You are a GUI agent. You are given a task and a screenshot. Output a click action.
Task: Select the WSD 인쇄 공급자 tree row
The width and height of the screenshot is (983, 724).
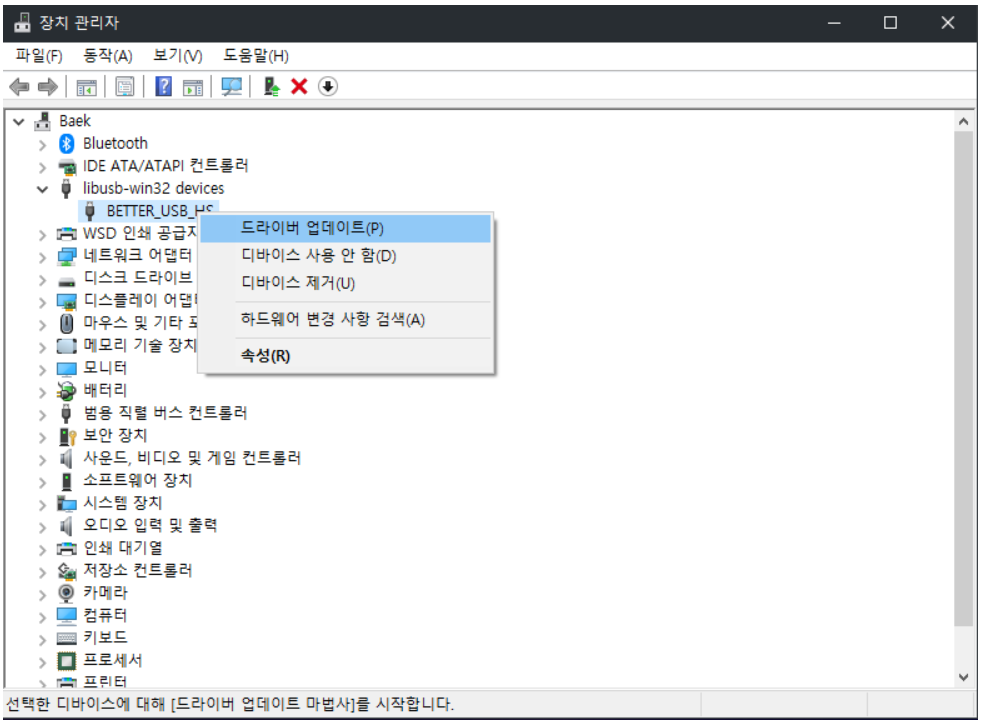click(x=140, y=233)
